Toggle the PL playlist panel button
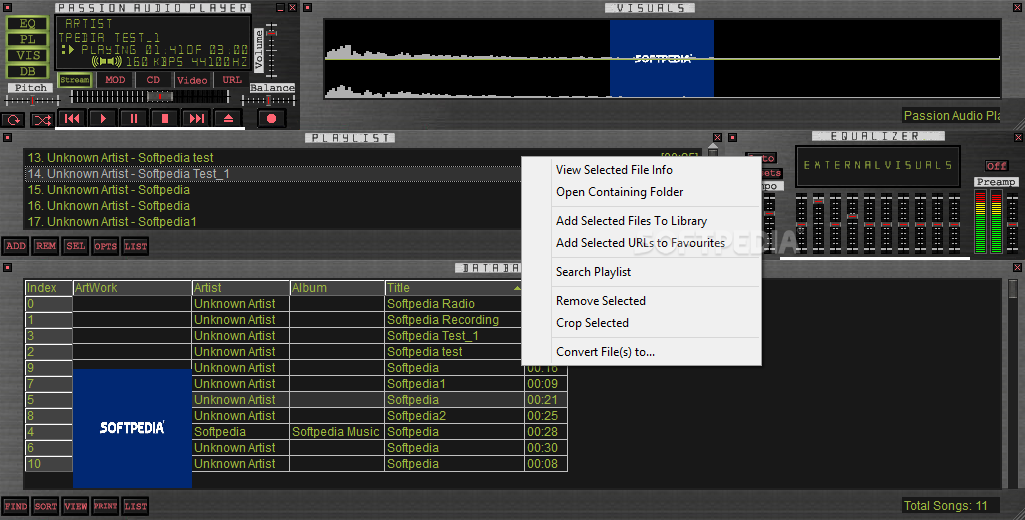 tap(27, 39)
